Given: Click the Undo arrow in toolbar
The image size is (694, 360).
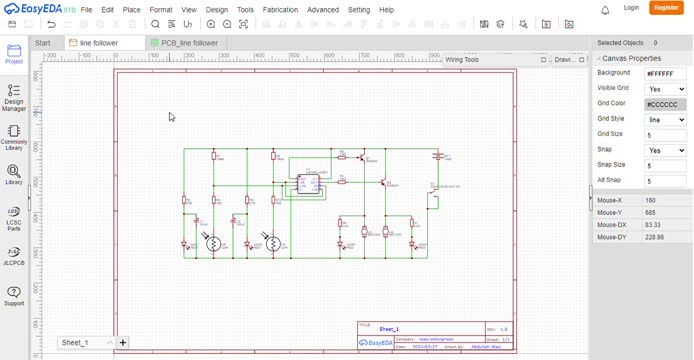Looking at the screenshot, I should tap(51, 24).
